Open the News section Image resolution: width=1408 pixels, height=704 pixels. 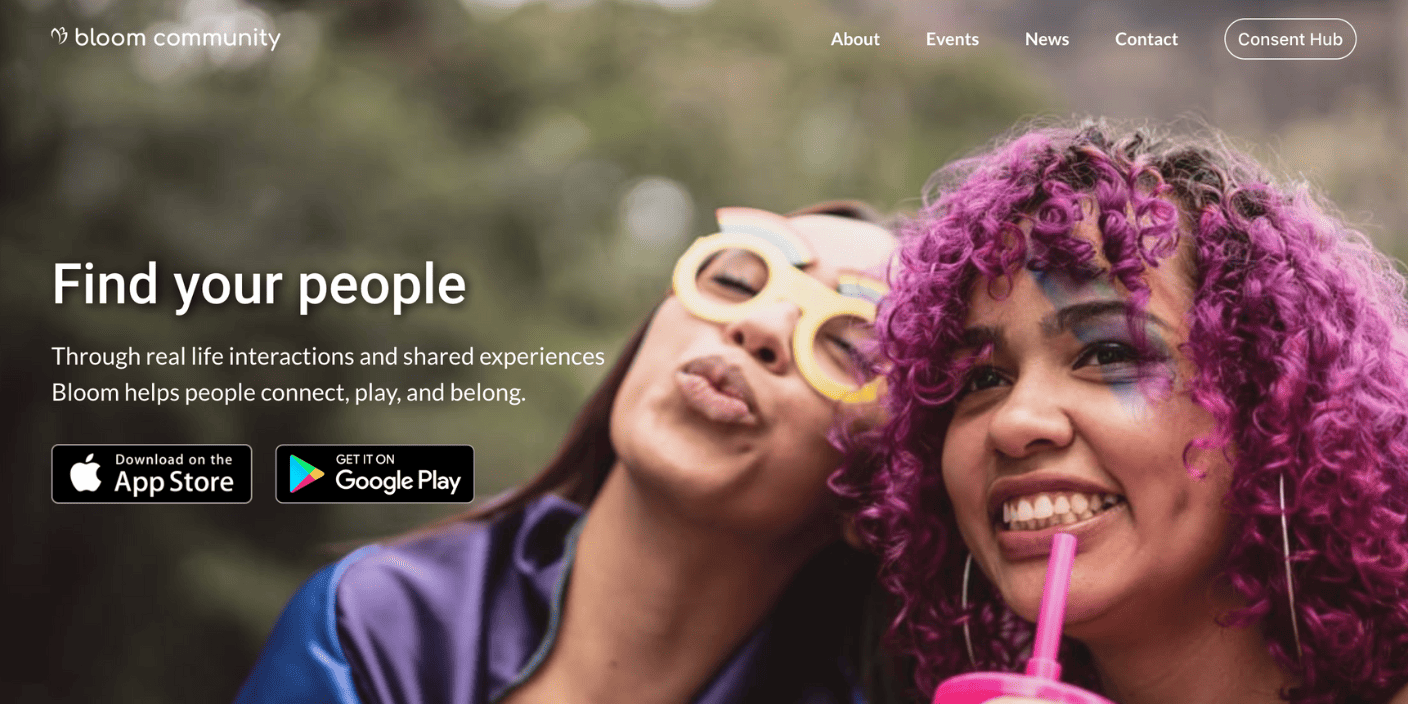(1047, 39)
